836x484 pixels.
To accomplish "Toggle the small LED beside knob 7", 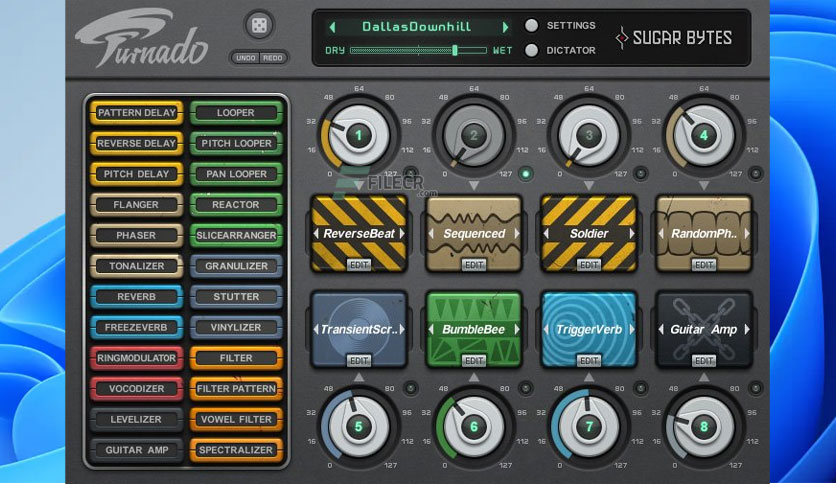I will (640, 389).
